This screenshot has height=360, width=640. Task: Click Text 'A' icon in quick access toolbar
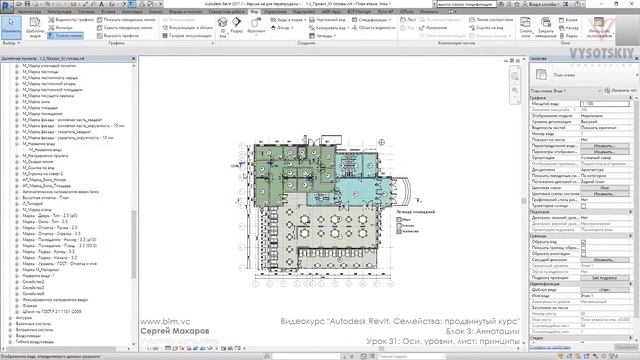[x=102, y=4]
